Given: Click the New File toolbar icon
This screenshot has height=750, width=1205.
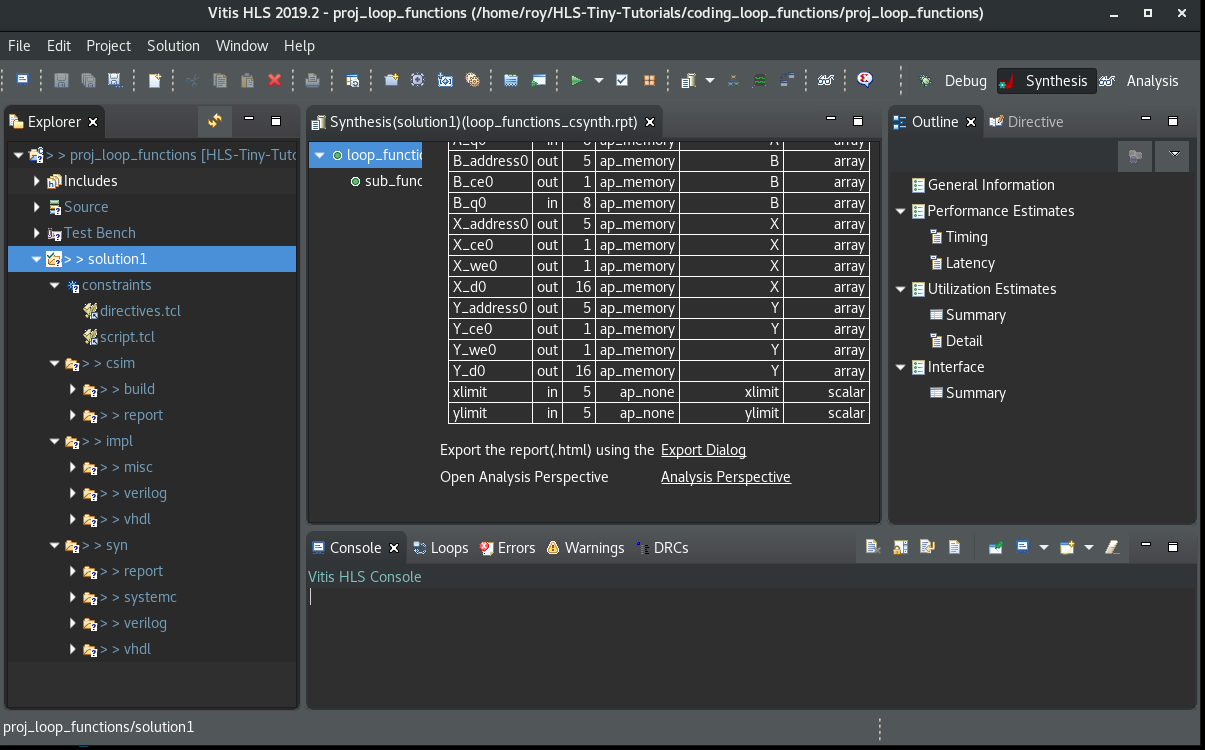Looking at the screenshot, I should click(x=155, y=81).
